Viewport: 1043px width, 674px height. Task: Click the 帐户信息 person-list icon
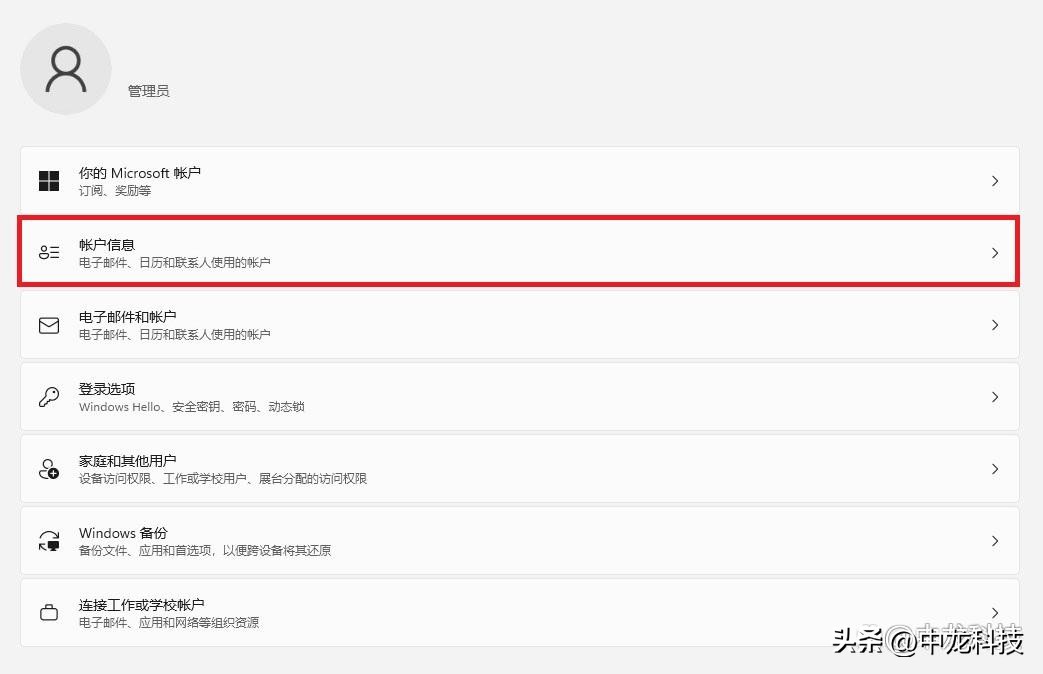pyautogui.click(x=48, y=252)
